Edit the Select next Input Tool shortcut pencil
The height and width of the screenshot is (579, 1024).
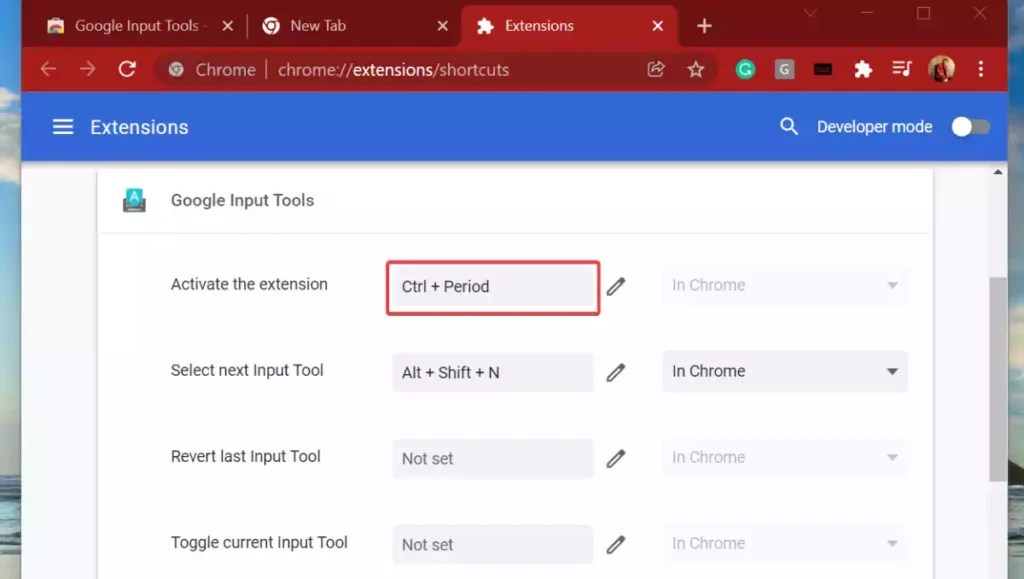(615, 373)
